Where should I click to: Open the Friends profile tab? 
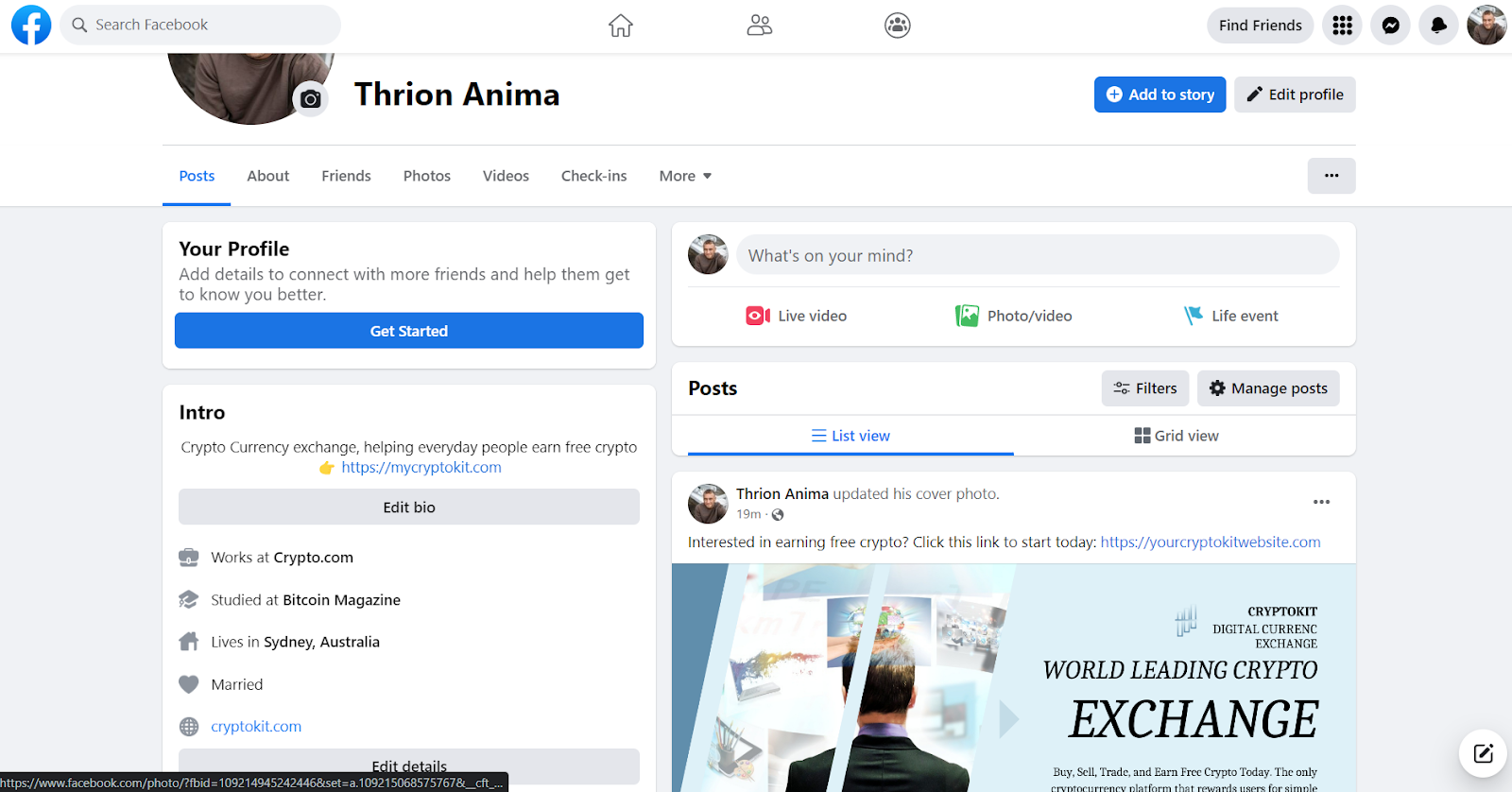pyautogui.click(x=346, y=176)
